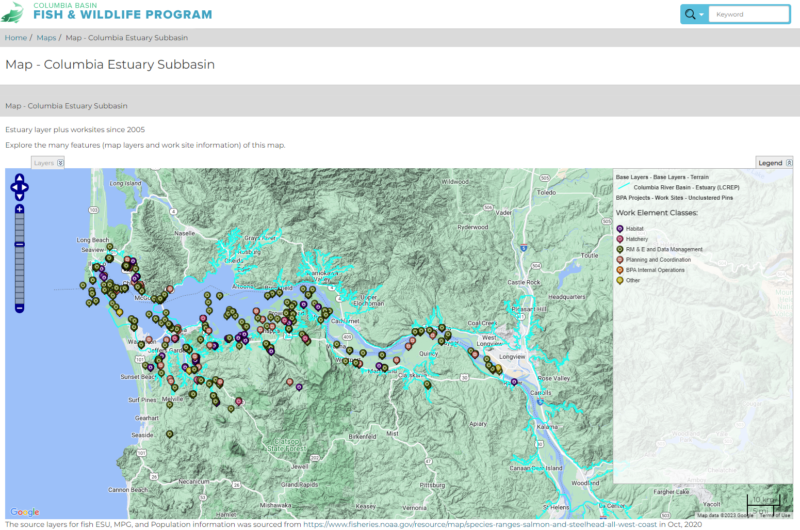Click the yellow Other pin in legend
Viewport: 800px width, 530px height.
pyautogui.click(x=620, y=281)
